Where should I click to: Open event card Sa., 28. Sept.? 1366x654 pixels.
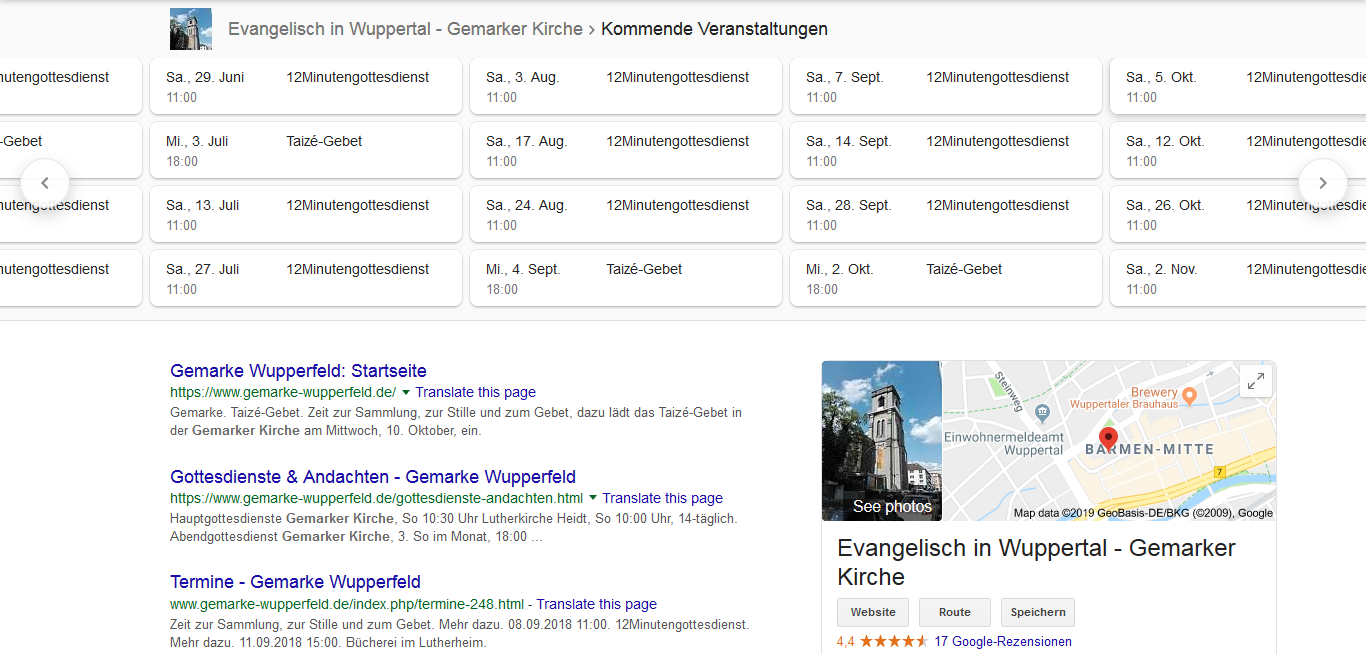[x=946, y=214]
